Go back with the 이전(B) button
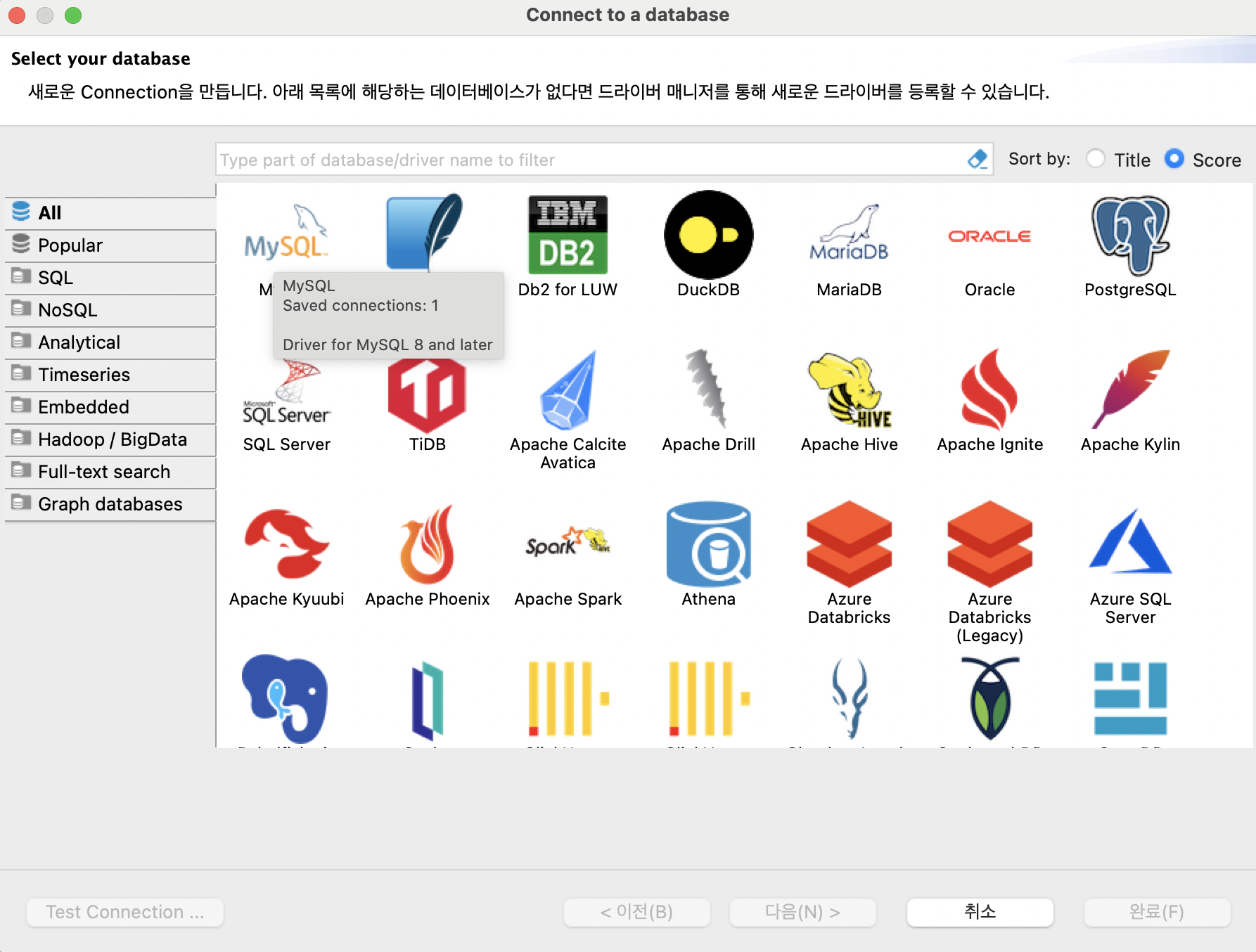The width and height of the screenshot is (1256, 952). point(636,912)
